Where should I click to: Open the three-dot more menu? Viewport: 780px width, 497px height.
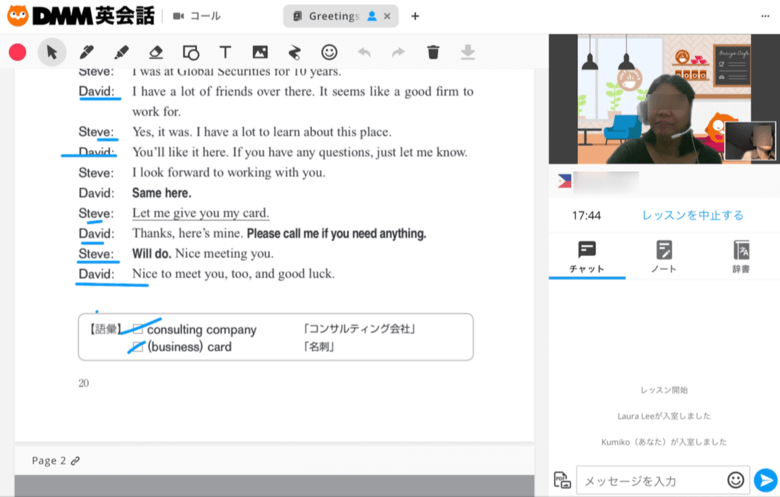(x=765, y=16)
